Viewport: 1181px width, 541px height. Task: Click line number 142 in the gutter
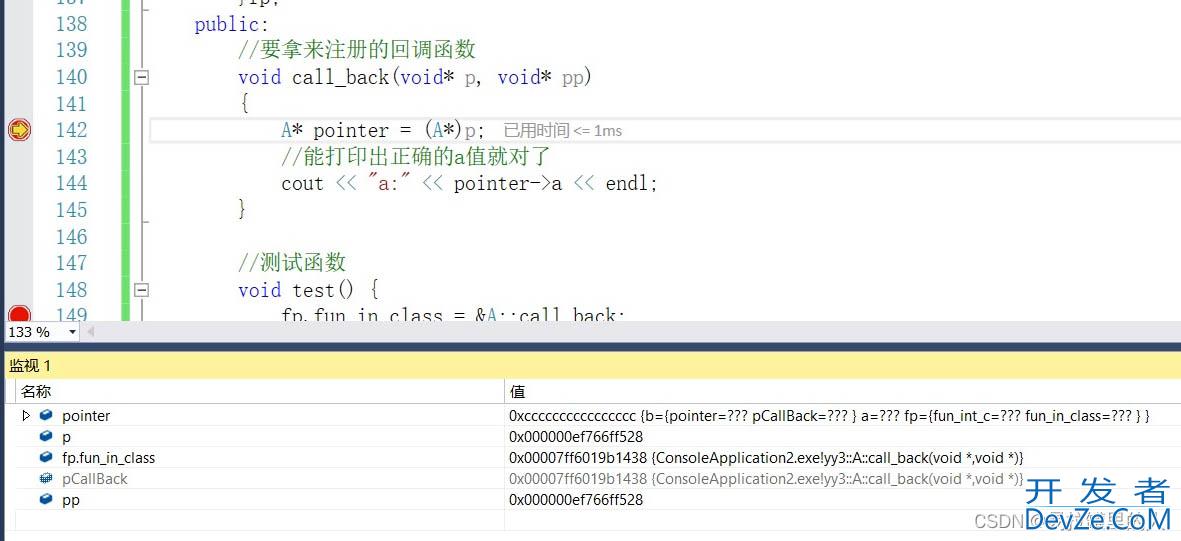click(x=72, y=130)
